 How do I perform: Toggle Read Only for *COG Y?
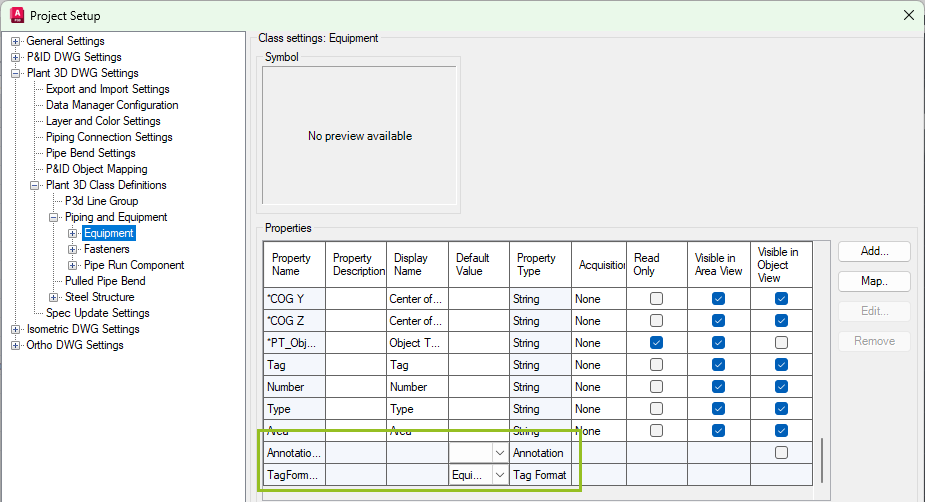tap(656, 298)
